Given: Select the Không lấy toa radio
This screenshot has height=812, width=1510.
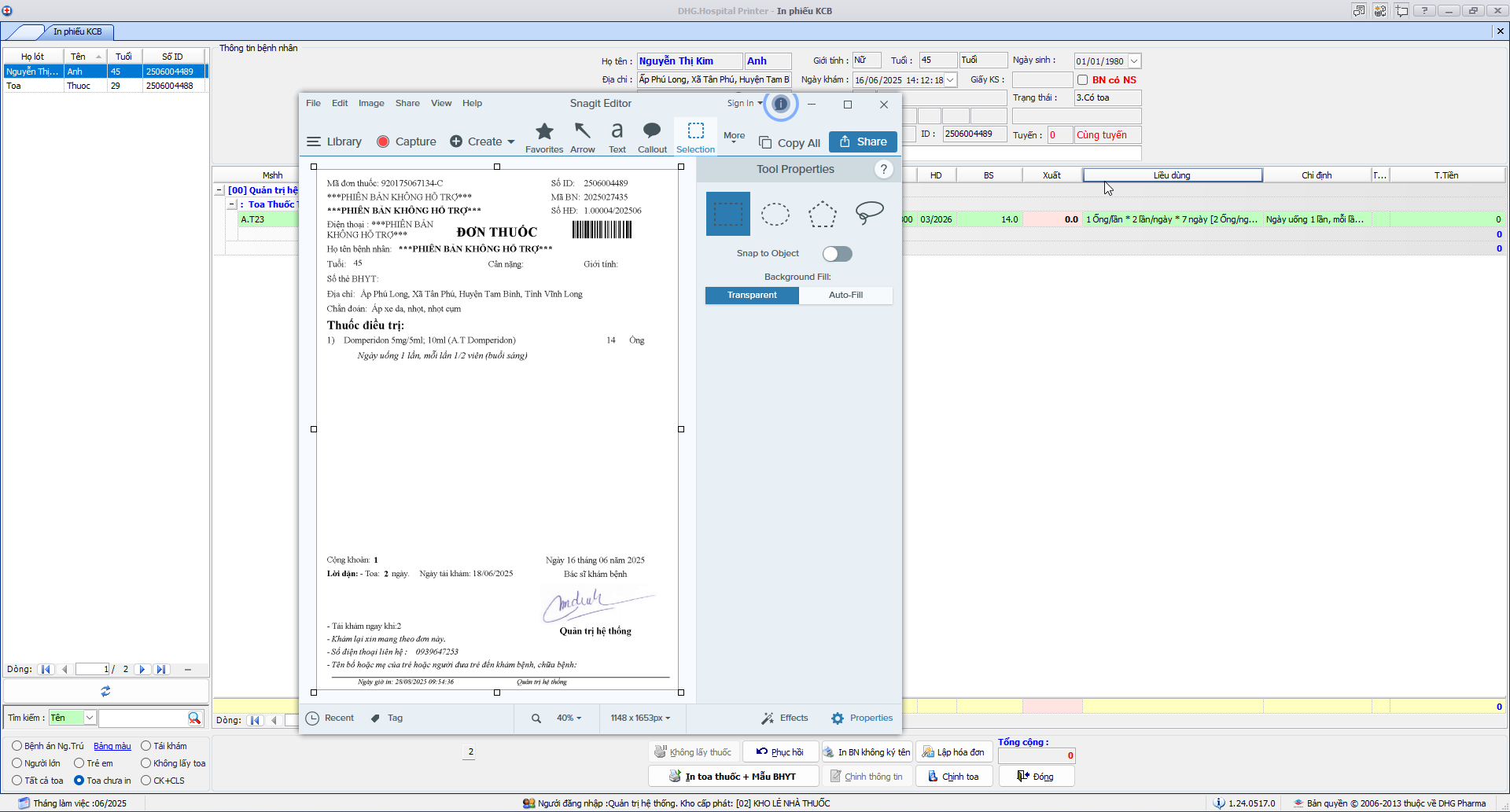Looking at the screenshot, I should tap(145, 763).
